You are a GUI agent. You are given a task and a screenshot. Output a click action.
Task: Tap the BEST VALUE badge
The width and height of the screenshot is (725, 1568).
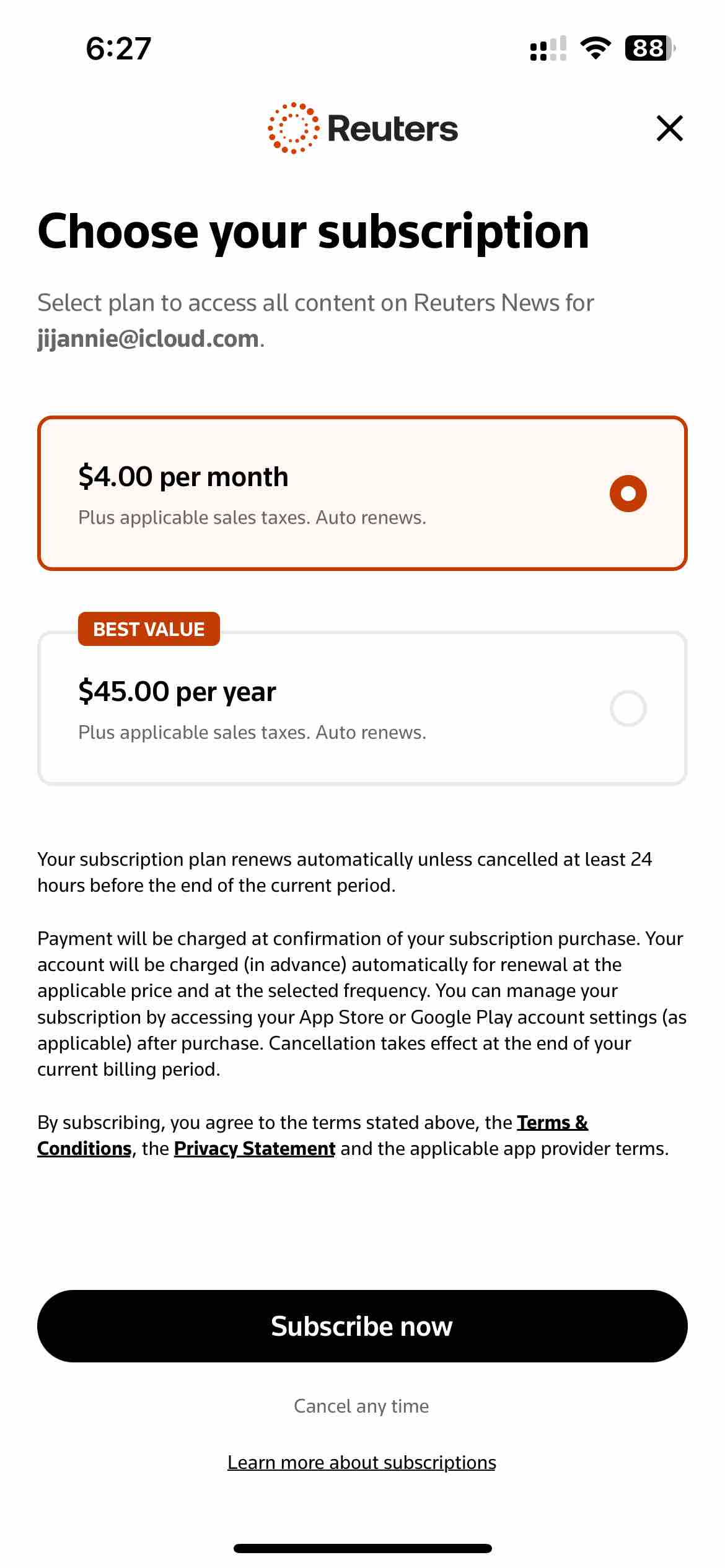point(149,629)
